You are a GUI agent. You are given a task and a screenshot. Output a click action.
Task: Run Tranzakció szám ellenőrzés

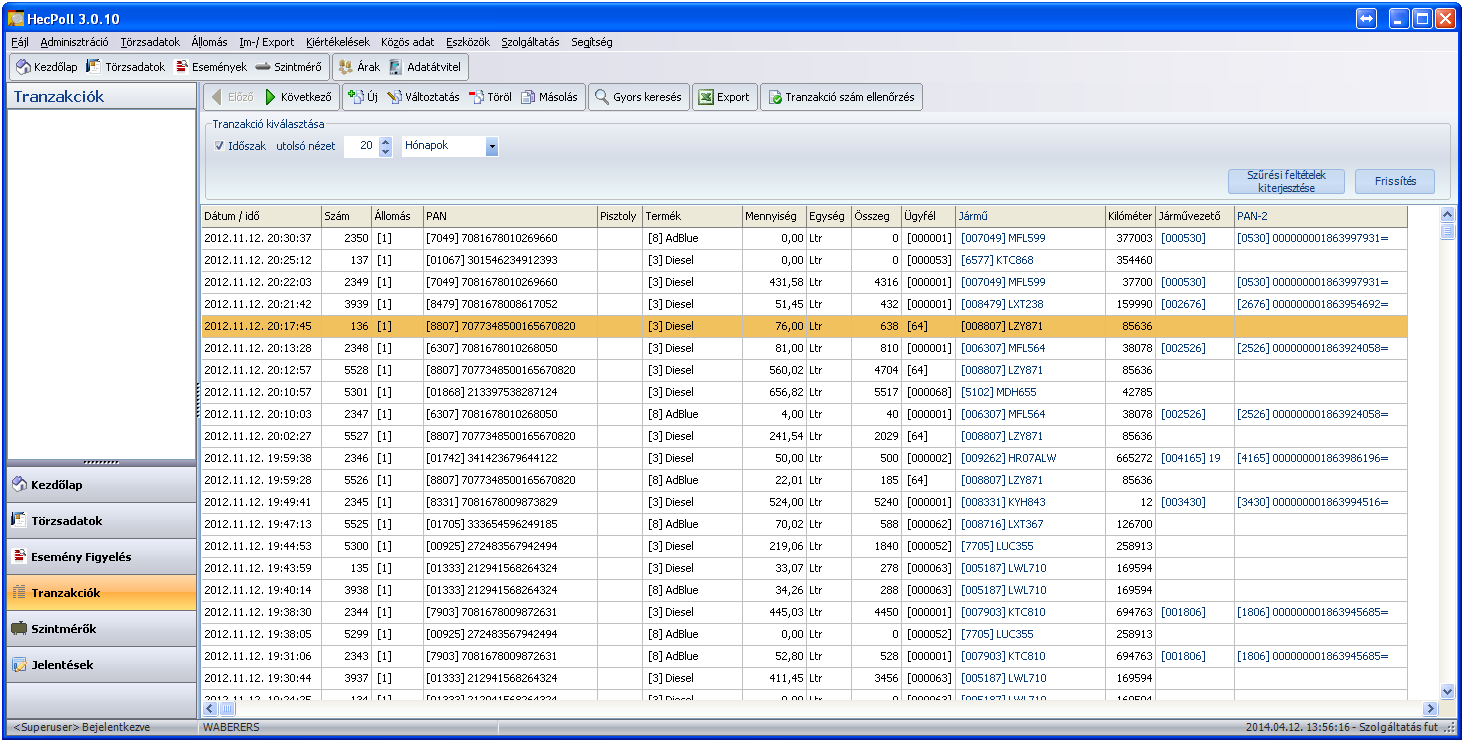coord(841,97)
